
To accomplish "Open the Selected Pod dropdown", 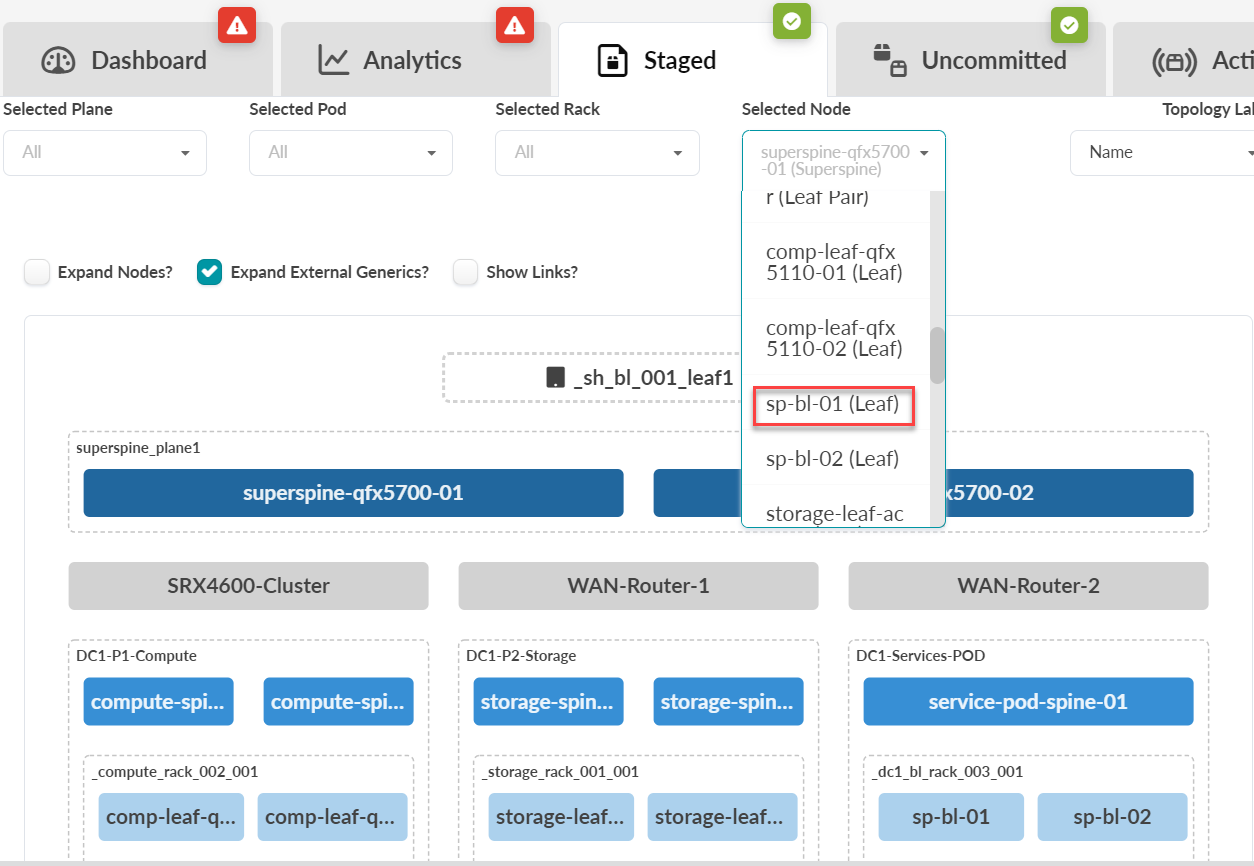I will click(x=351, y=153).
